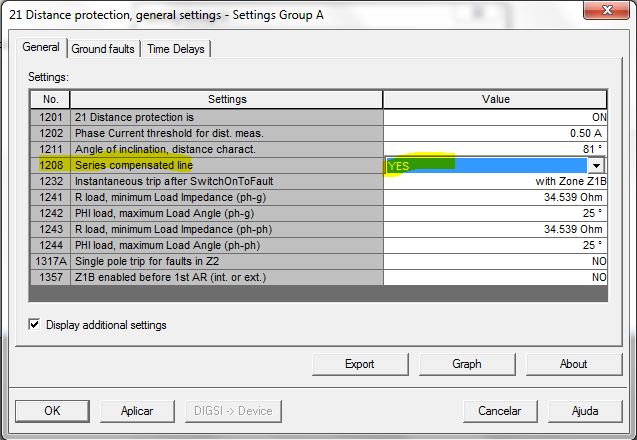Click the Settings column header
Screen dimensions: 637x440
[x=227, y=99]
